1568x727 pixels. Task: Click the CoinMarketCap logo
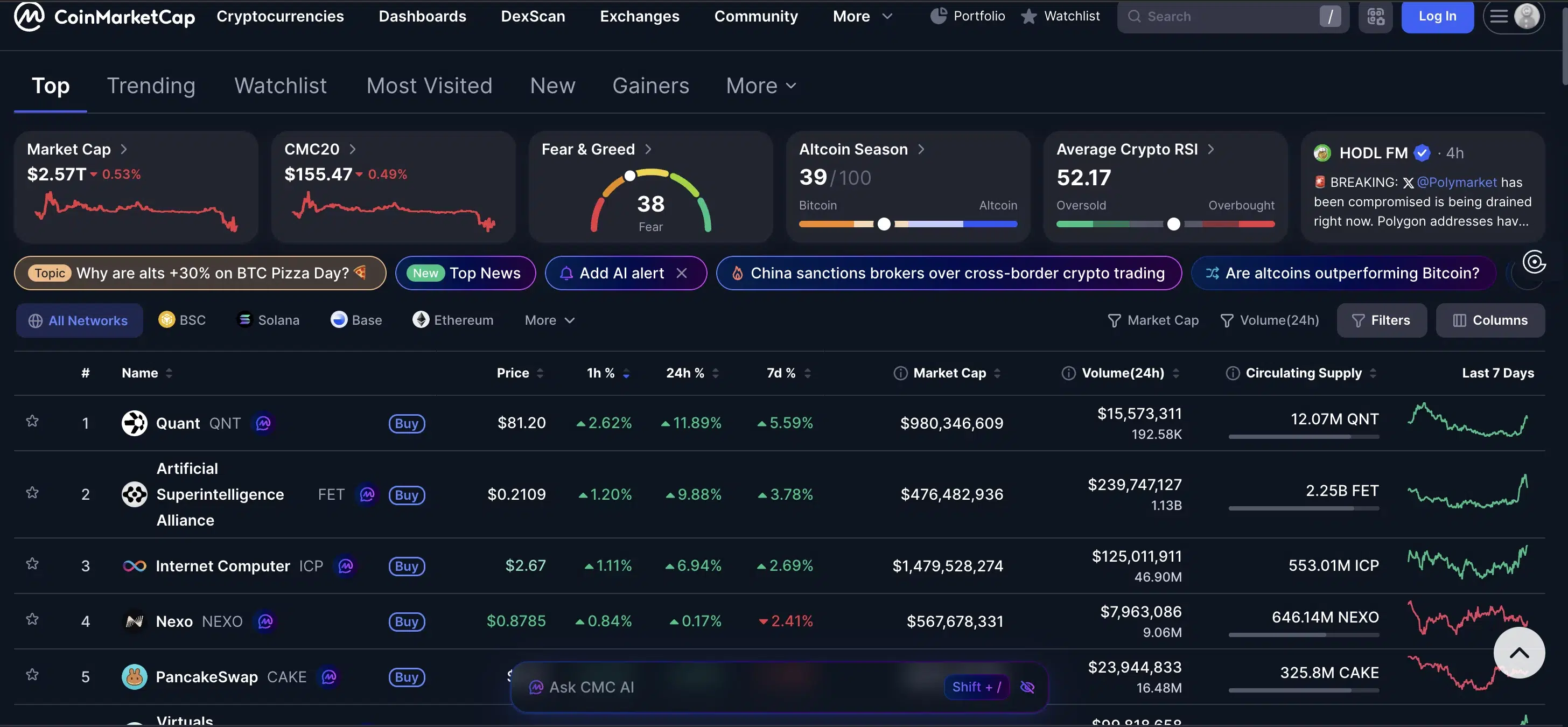tap(104, 17)
